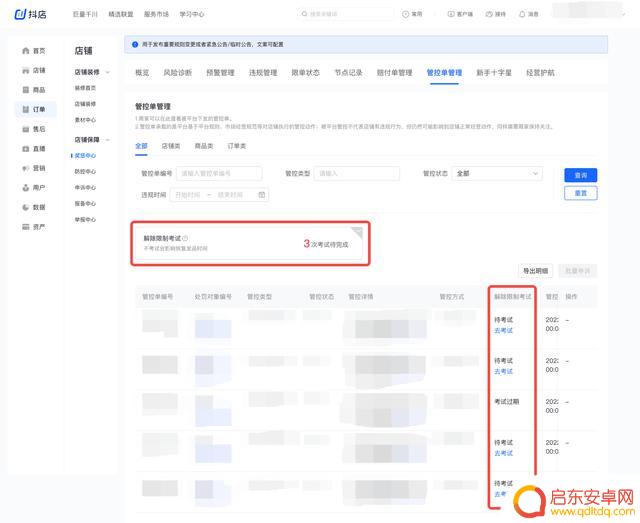Click the 考试过期 status text
The image size is (640, 523).
(x=507, y=402)
